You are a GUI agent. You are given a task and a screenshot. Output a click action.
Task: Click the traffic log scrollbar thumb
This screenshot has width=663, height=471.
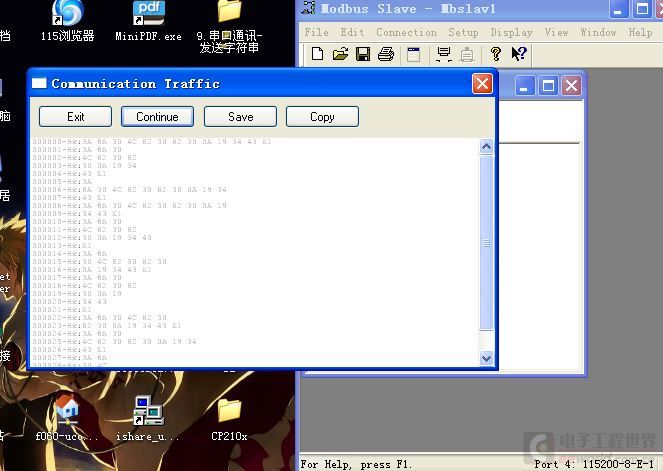[x=486, y=243]
